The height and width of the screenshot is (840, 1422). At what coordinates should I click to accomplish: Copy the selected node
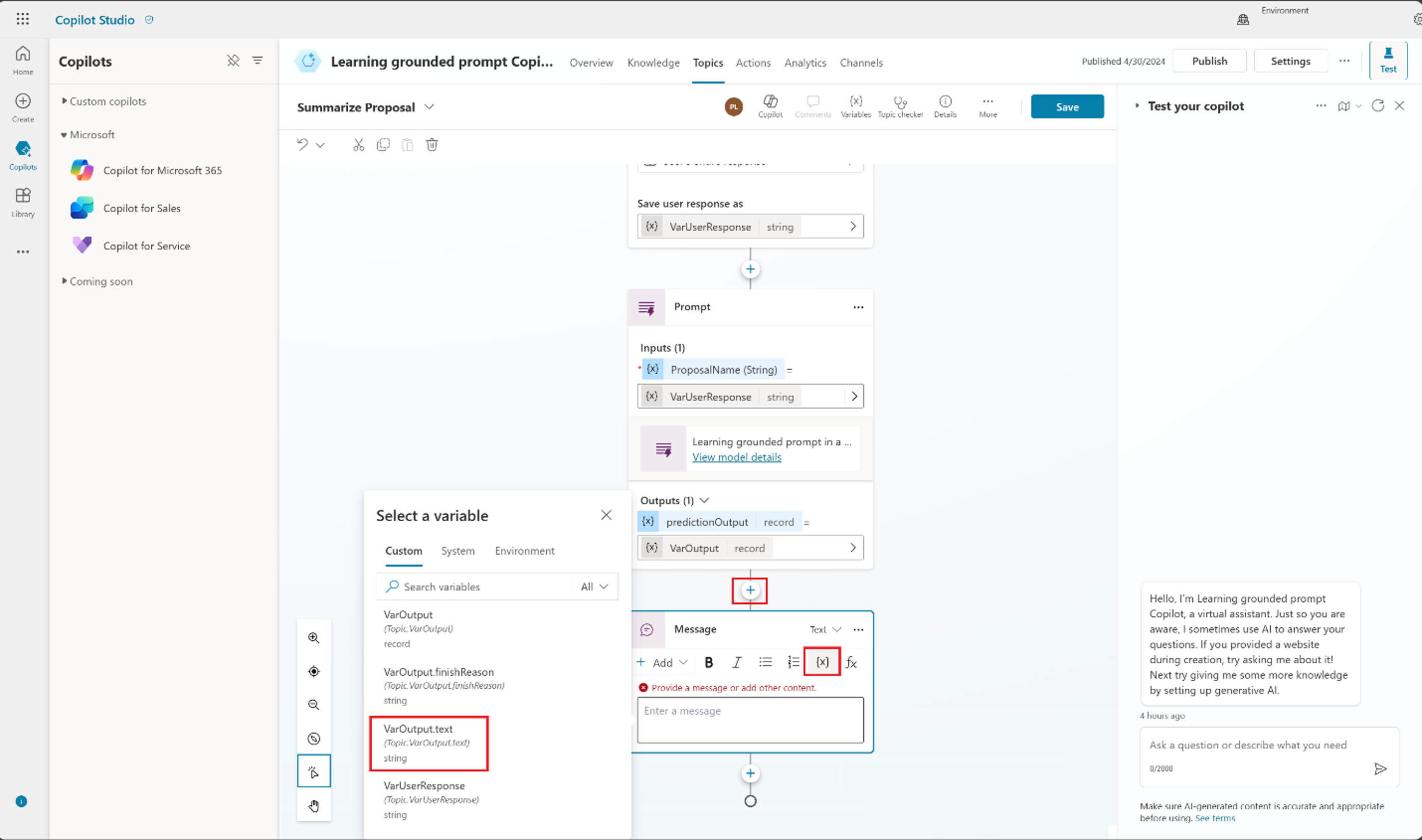coord(383,145)
